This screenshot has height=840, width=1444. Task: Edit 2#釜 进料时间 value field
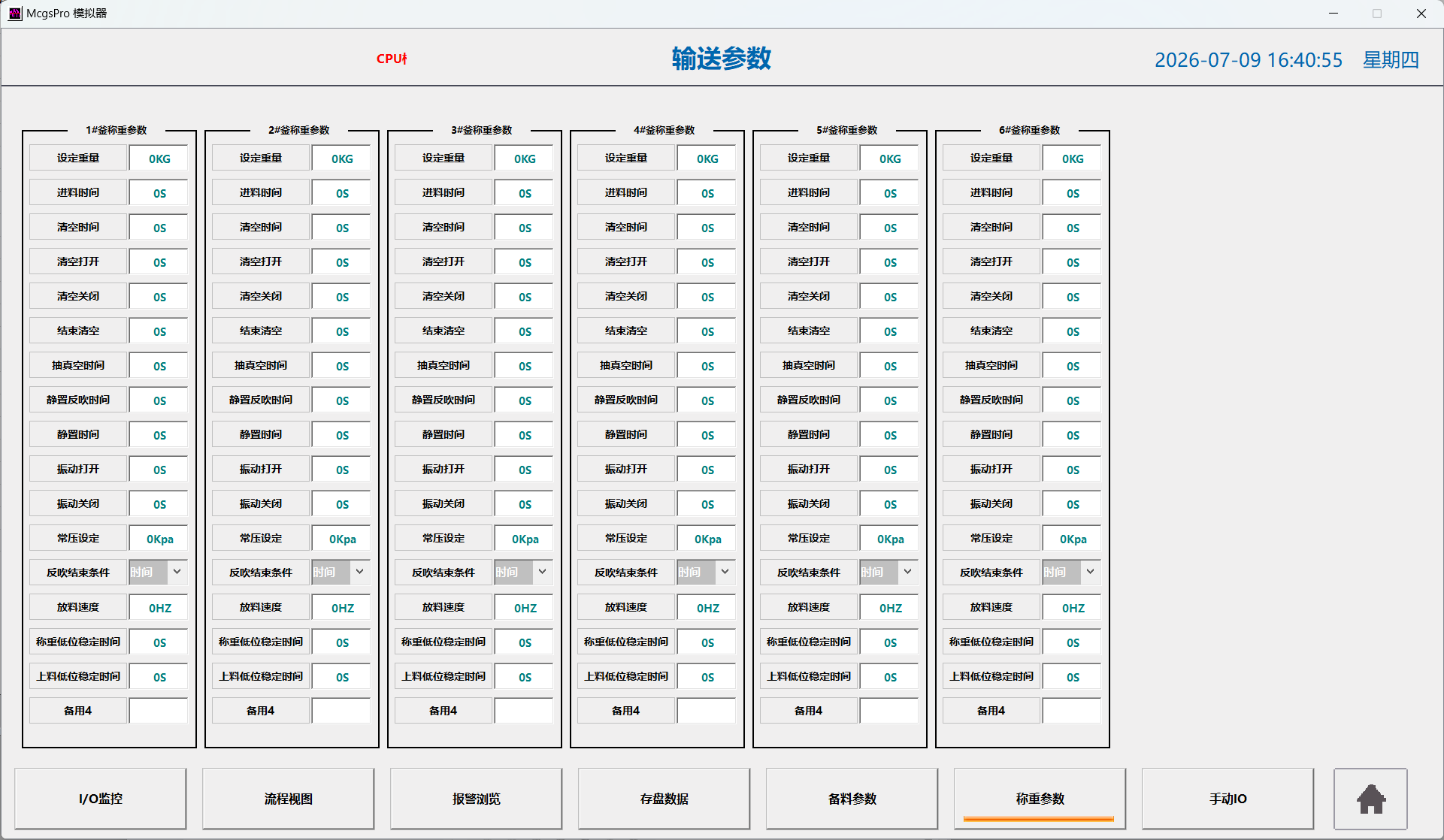[x=341, y=193]
